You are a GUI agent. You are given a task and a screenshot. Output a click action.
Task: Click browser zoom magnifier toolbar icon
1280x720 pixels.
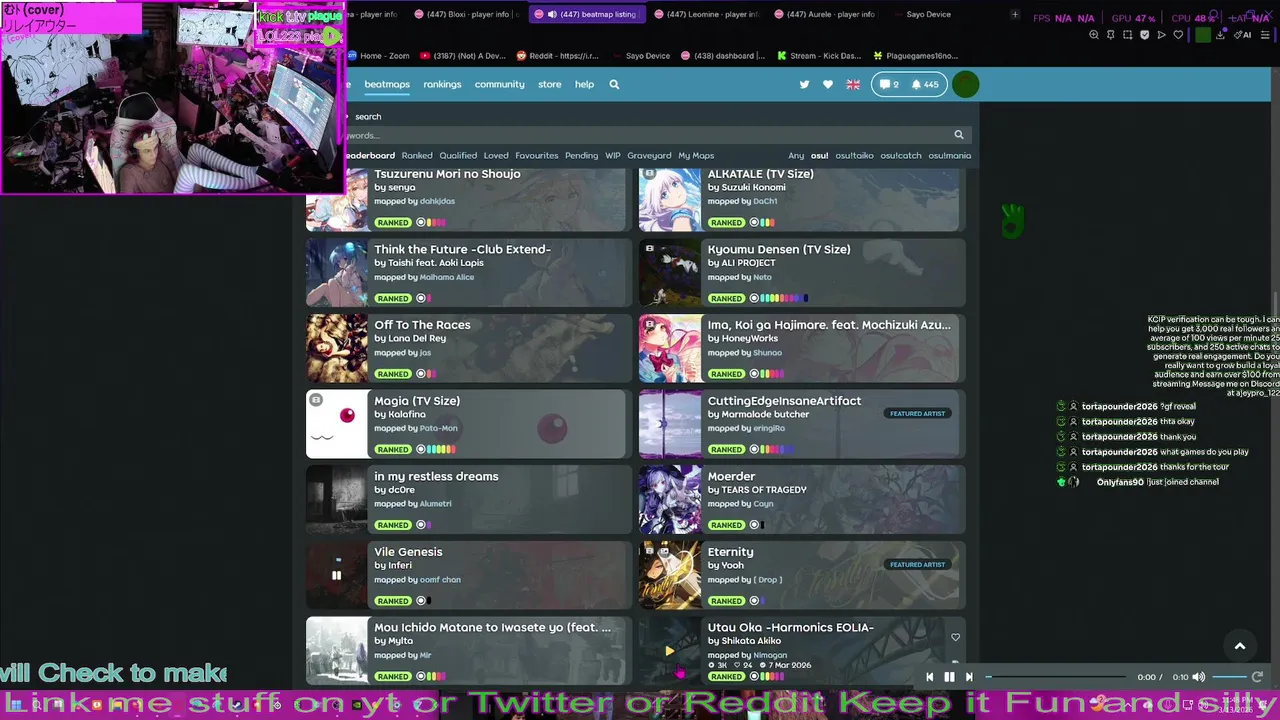[1093, 35]
